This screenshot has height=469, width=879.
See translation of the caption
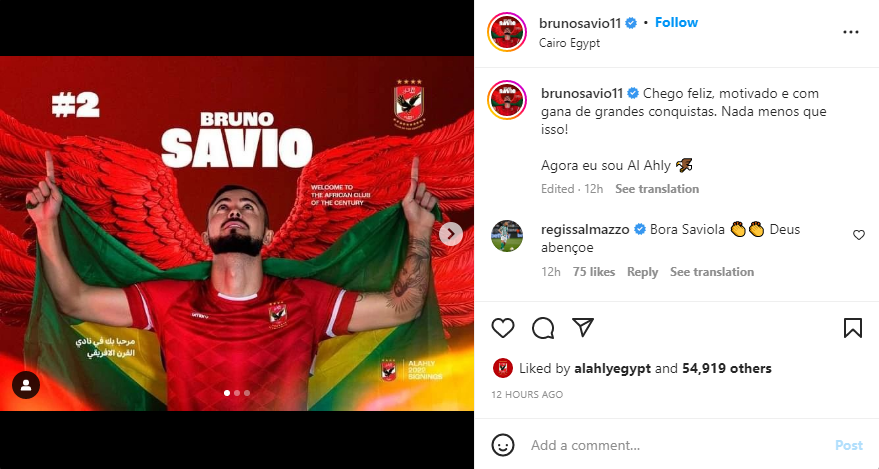(x=657, y=189)
